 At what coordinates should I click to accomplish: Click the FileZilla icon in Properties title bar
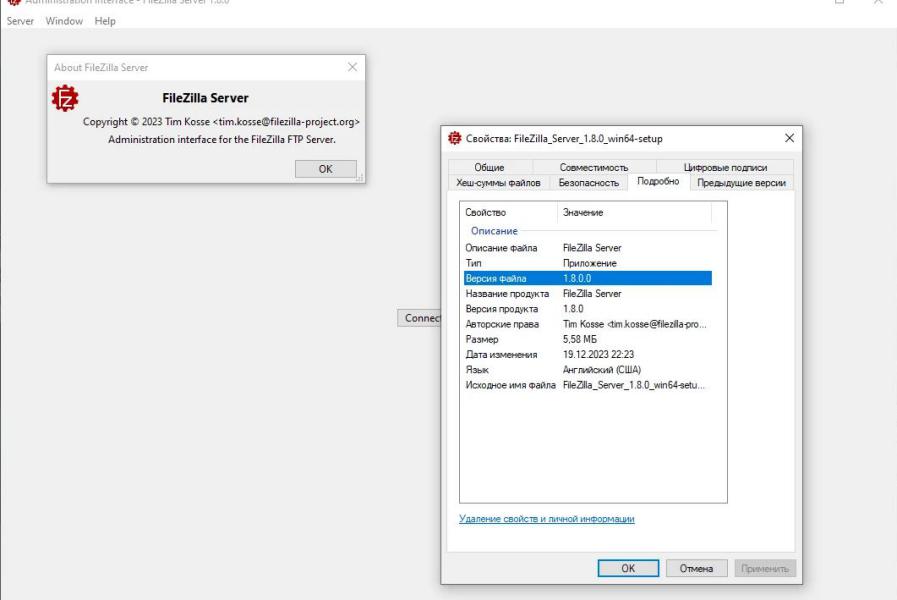coord(455,138)
